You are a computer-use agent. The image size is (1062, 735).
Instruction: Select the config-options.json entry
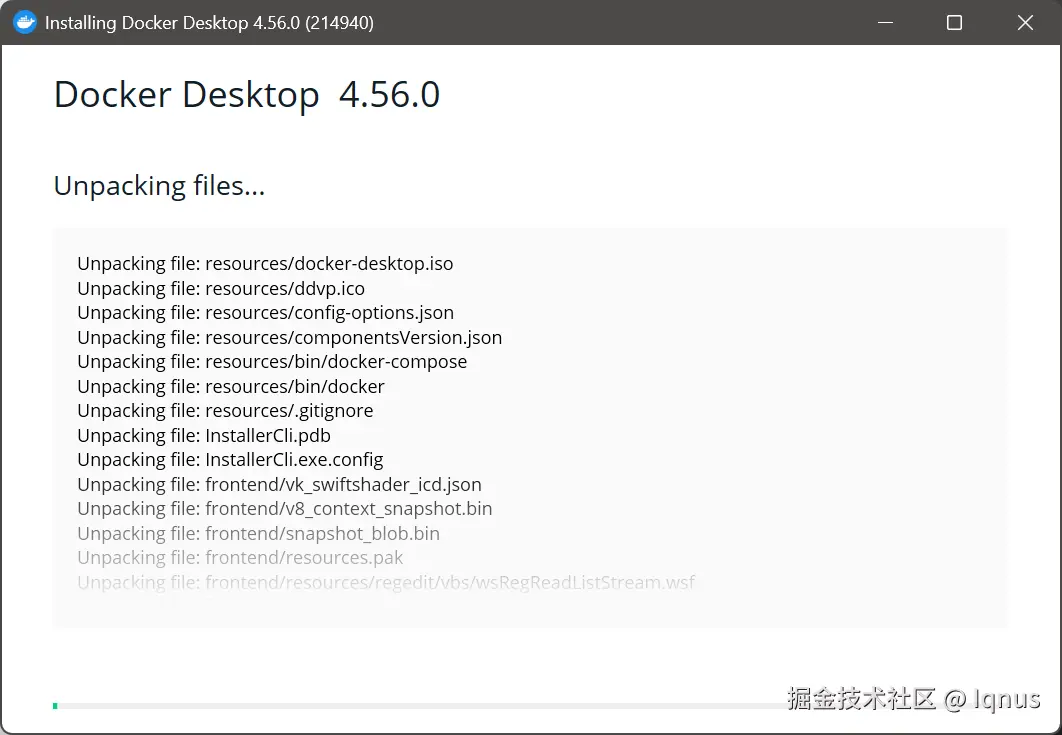point(265,312)
